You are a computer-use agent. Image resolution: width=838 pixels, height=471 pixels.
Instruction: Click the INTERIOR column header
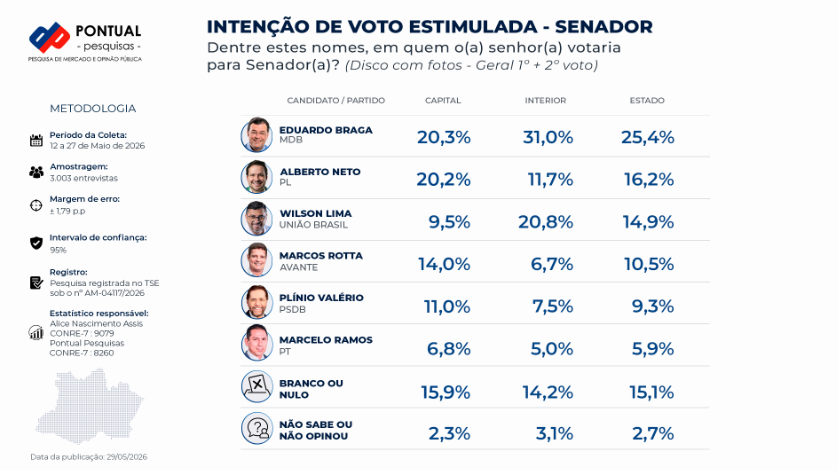(x=545, y=101)
